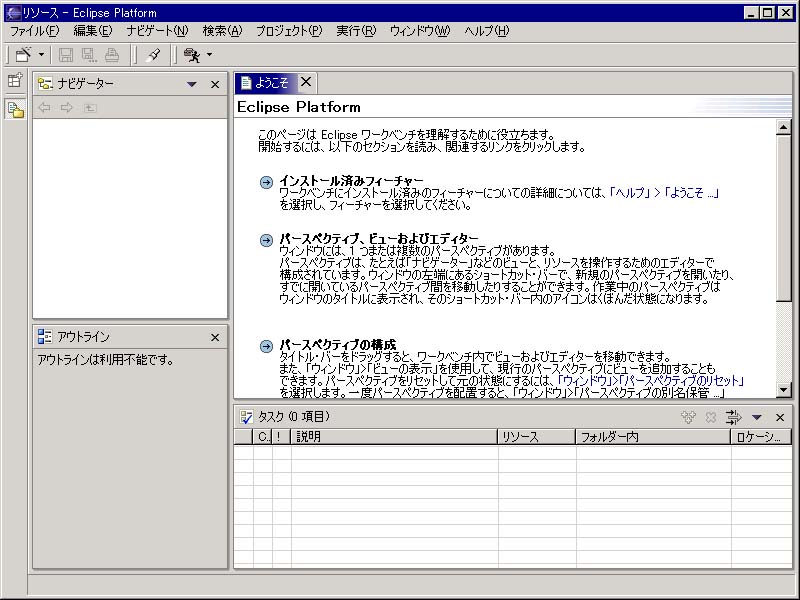Open the New wizard dropdown arrow
Viewport: 800px width, 600px height.
pyautogui.click(x=41, y=55)
